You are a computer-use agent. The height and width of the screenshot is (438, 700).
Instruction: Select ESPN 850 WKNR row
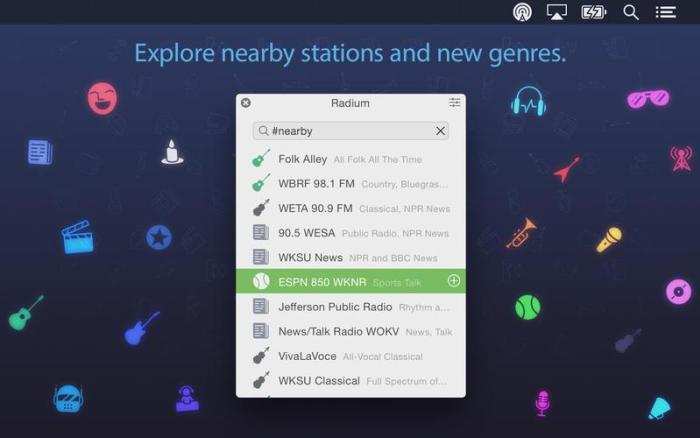[350, 281]
